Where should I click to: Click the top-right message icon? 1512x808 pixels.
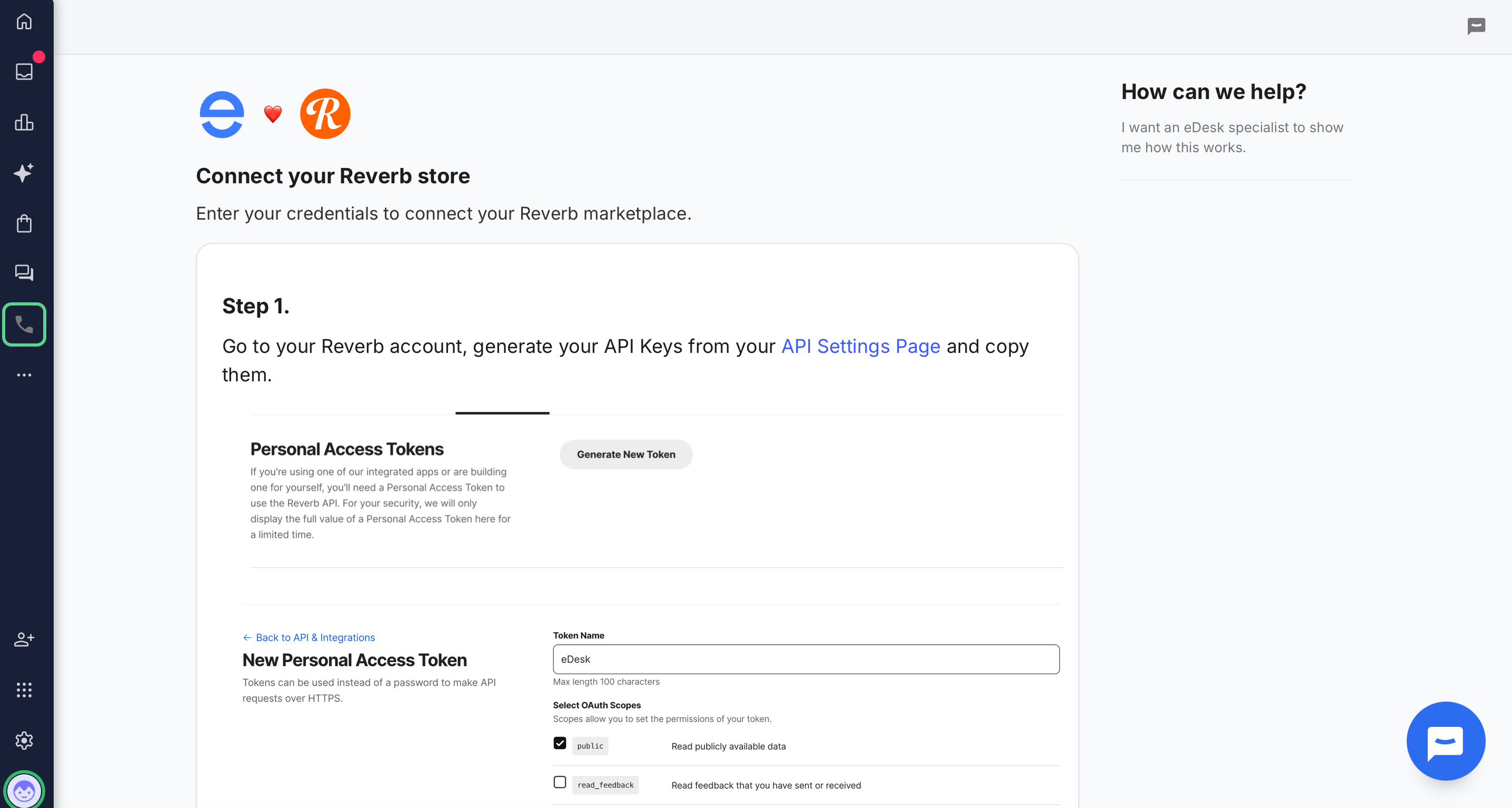pyautogui.click(x=1476, y=26)
